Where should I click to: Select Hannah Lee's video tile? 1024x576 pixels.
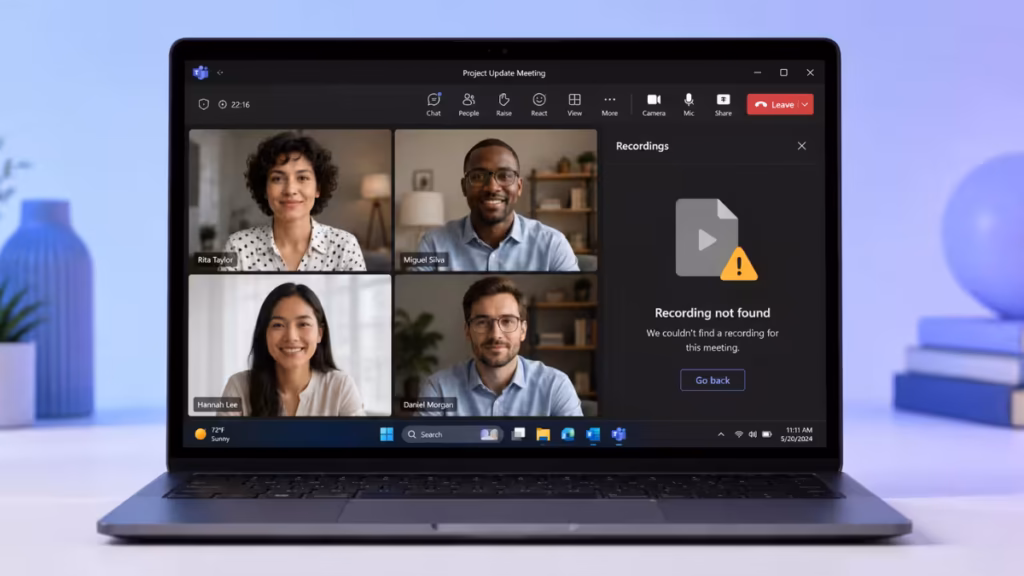(290, 345)
